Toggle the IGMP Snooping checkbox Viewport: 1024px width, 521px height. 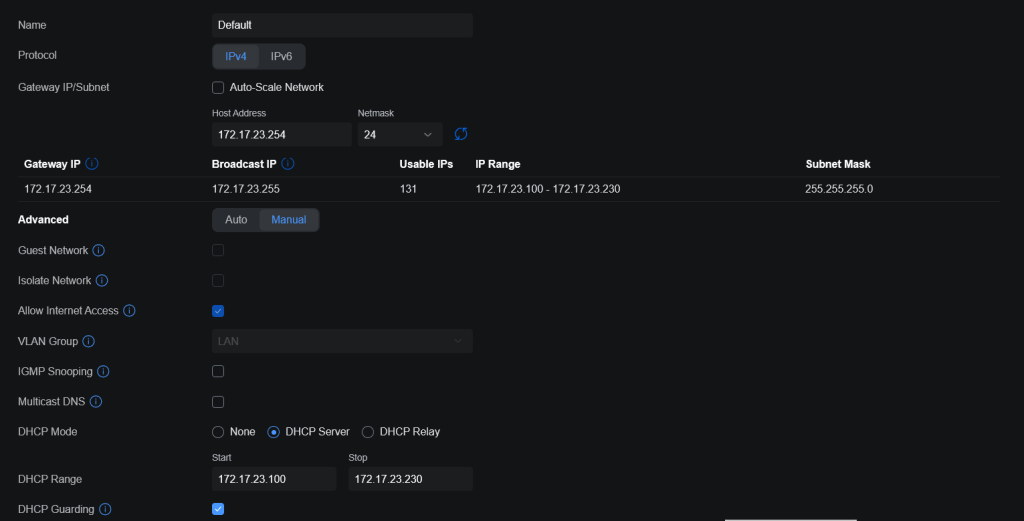point(218,372)
